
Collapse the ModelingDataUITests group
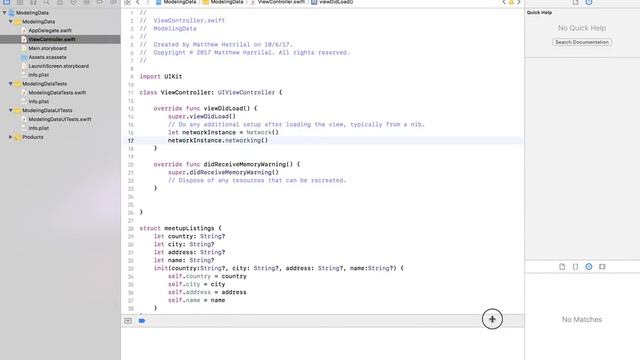coord(11,110)
